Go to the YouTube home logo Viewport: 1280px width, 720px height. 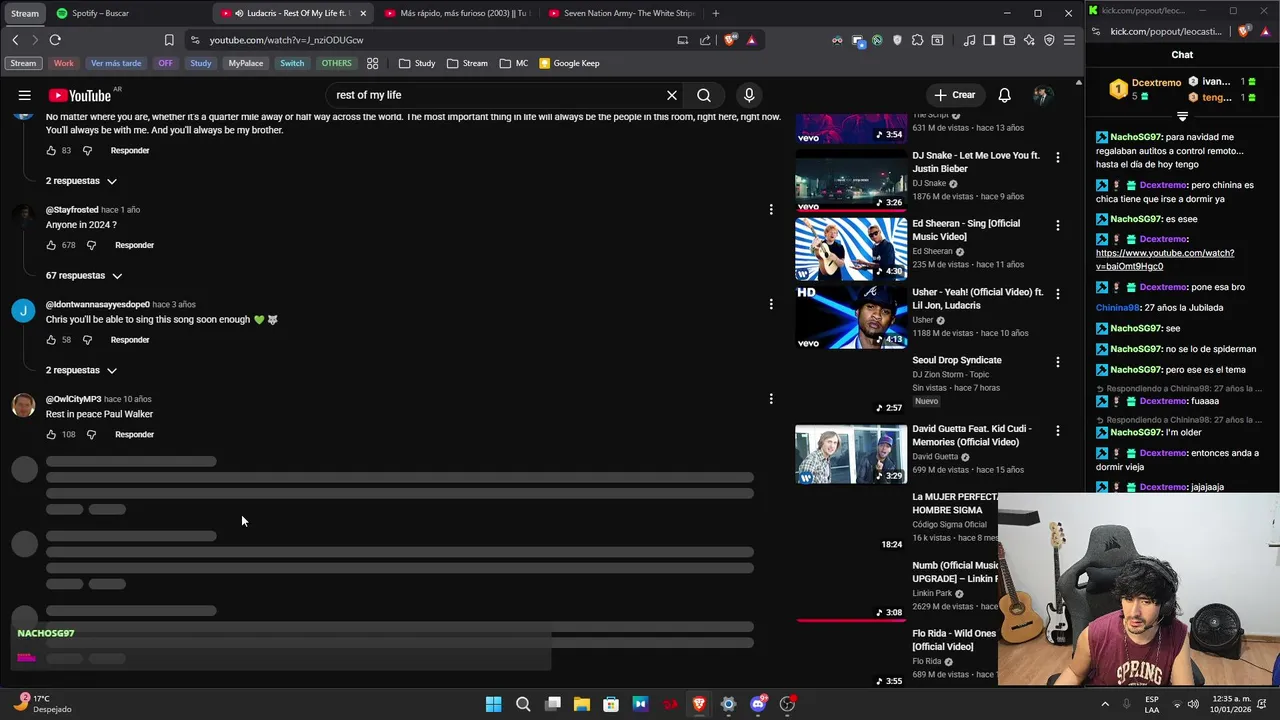click(x=80, y=95)
